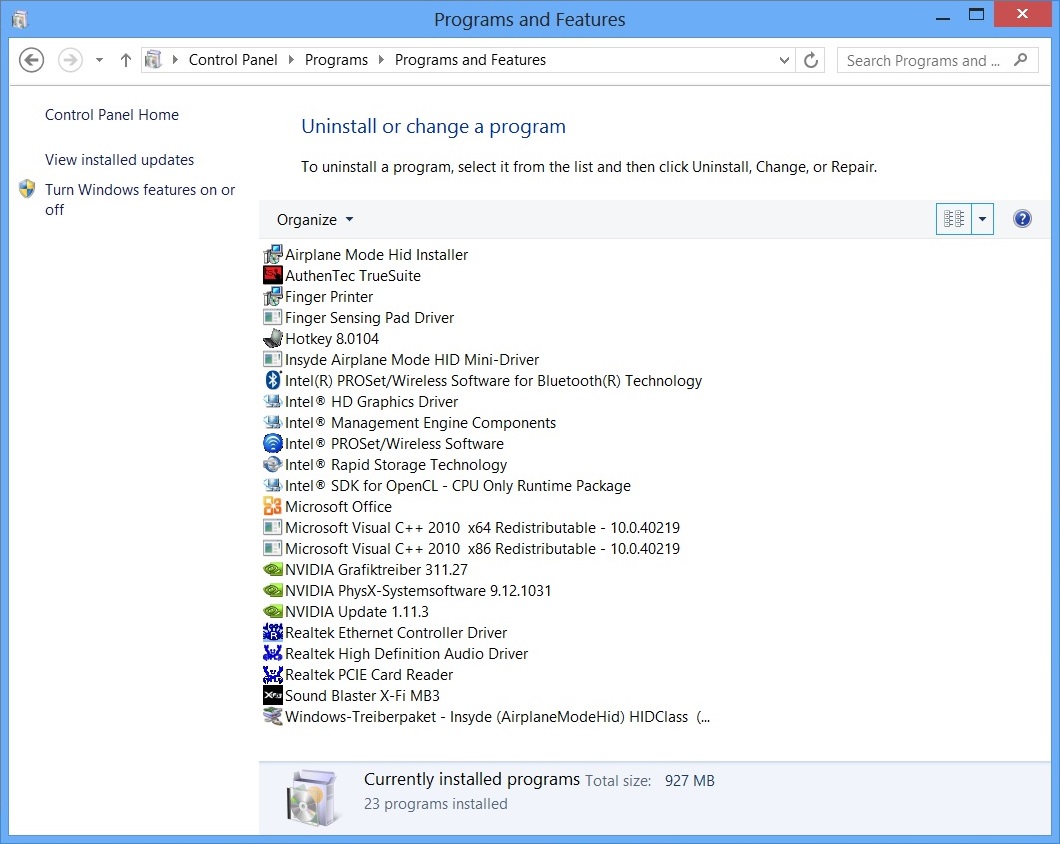Screen dimensions: 1060x844
Task: Click the NVIDIA PhysX-Systemsoftware icon
Action: click(x=272, y=590)
